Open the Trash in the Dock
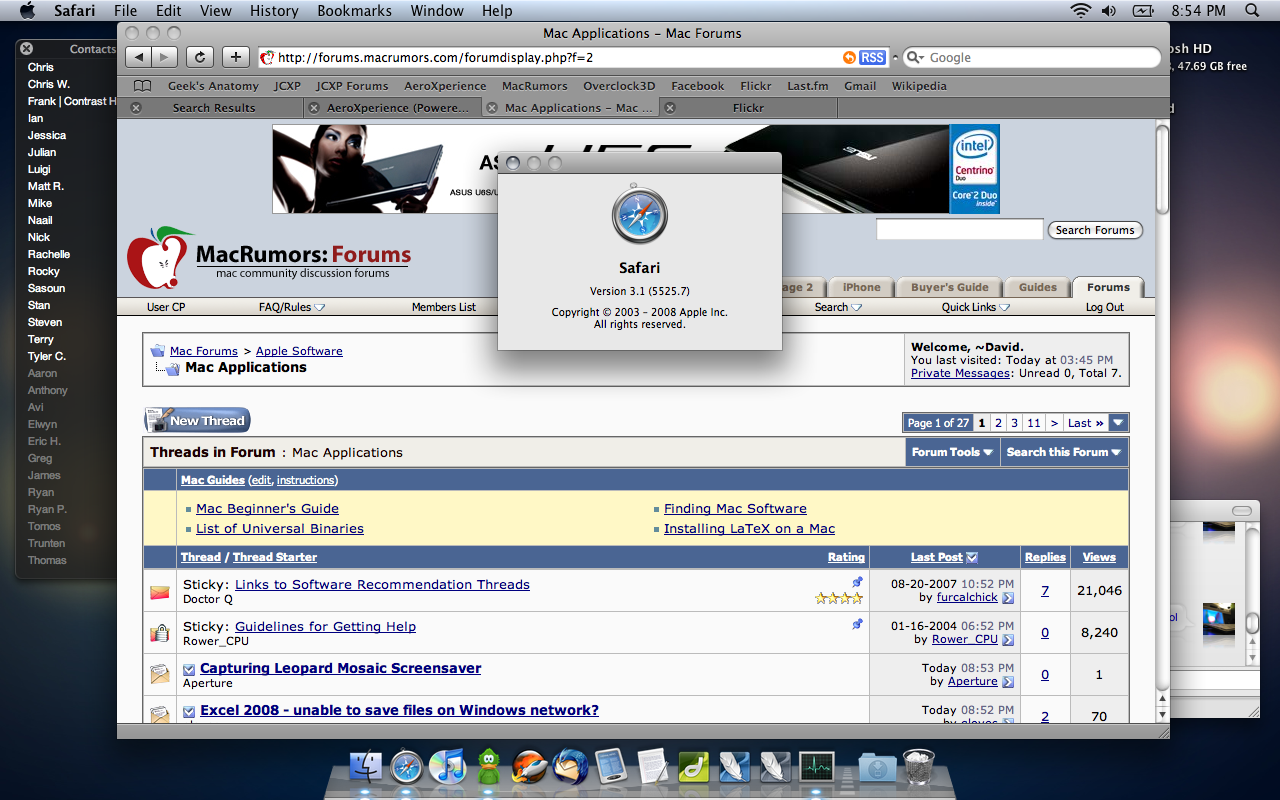 pos(918,768)
